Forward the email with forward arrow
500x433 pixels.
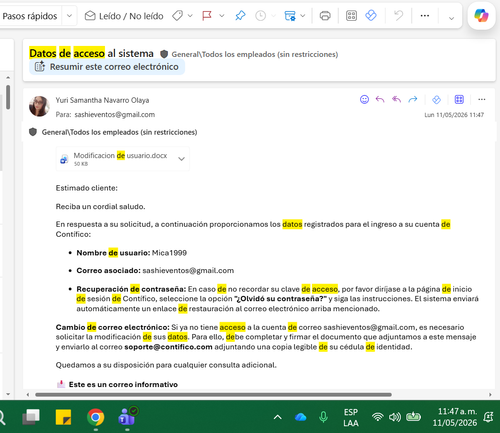[x=413, y=99]
